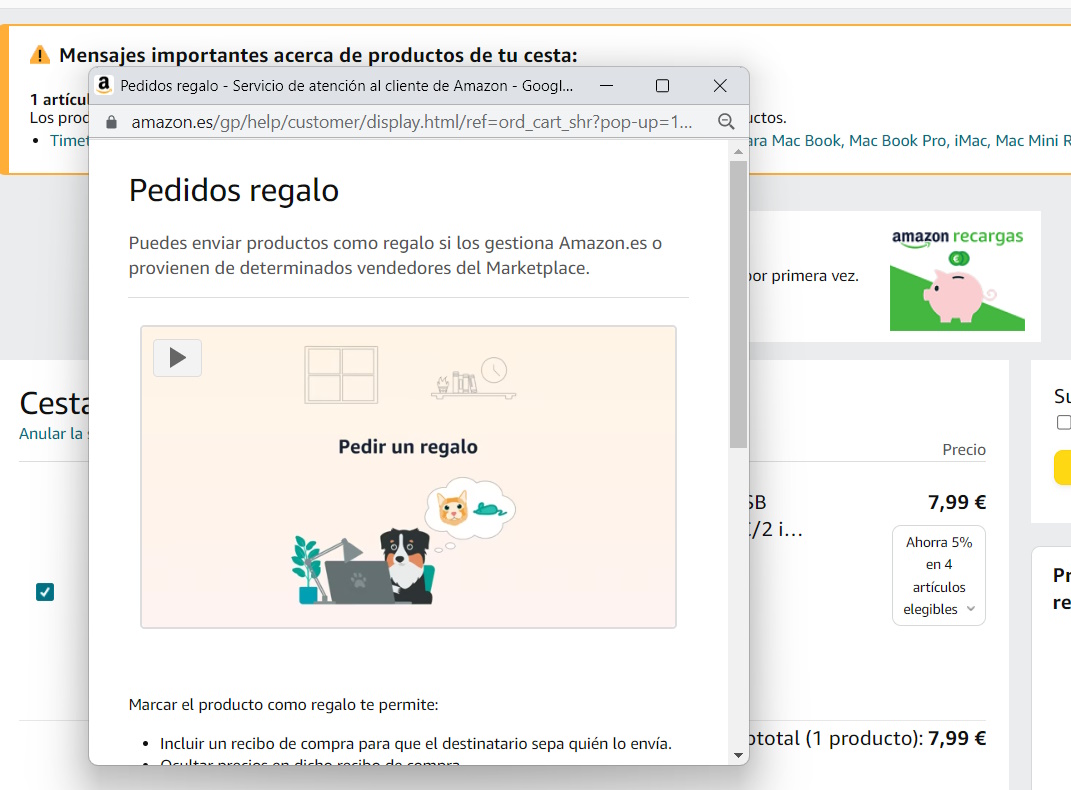Tick the checkbox under 'Su' in right panel

click(x=1063, y=423)
